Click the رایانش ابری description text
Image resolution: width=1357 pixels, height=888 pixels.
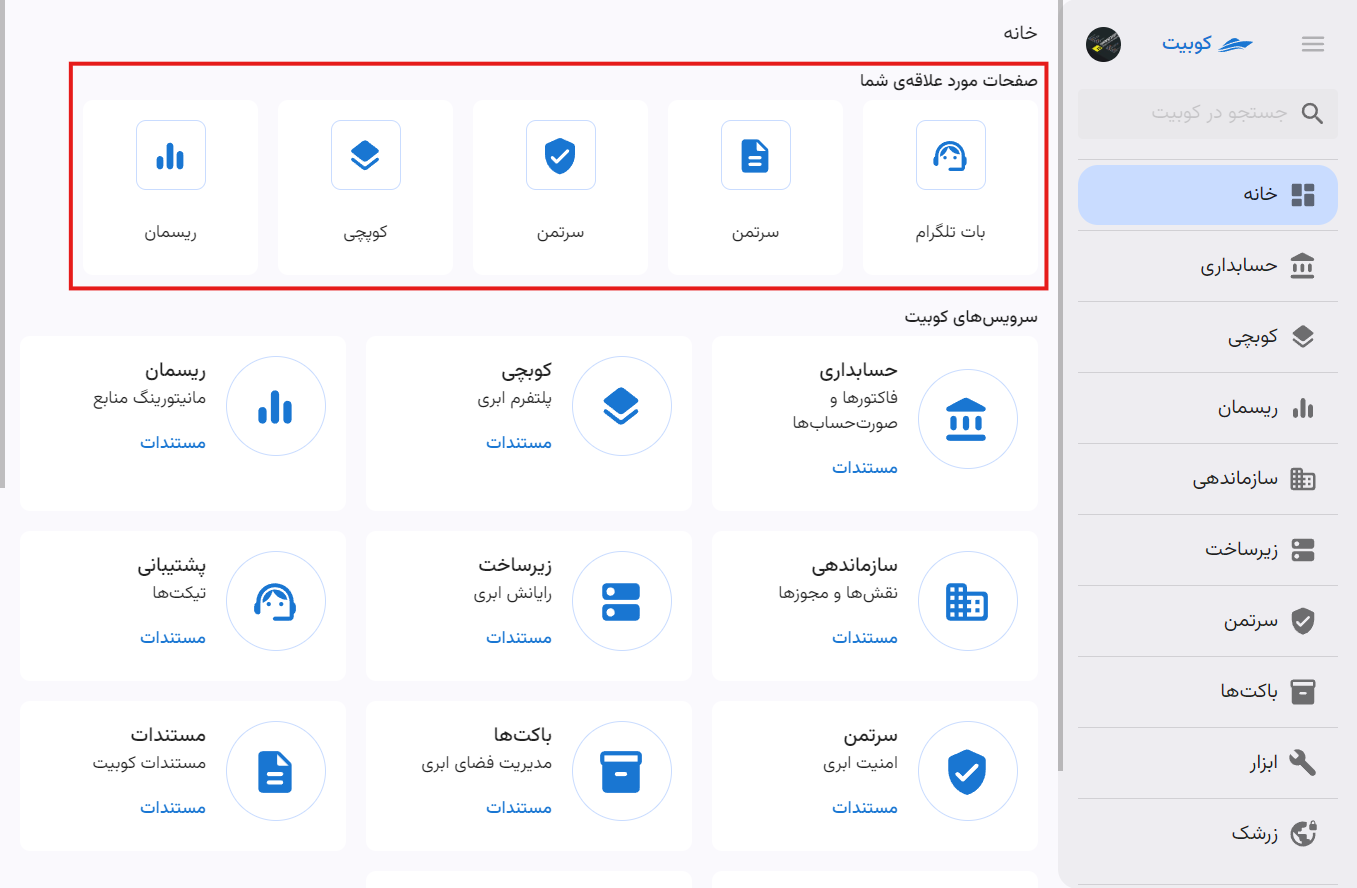click(513, 593)
